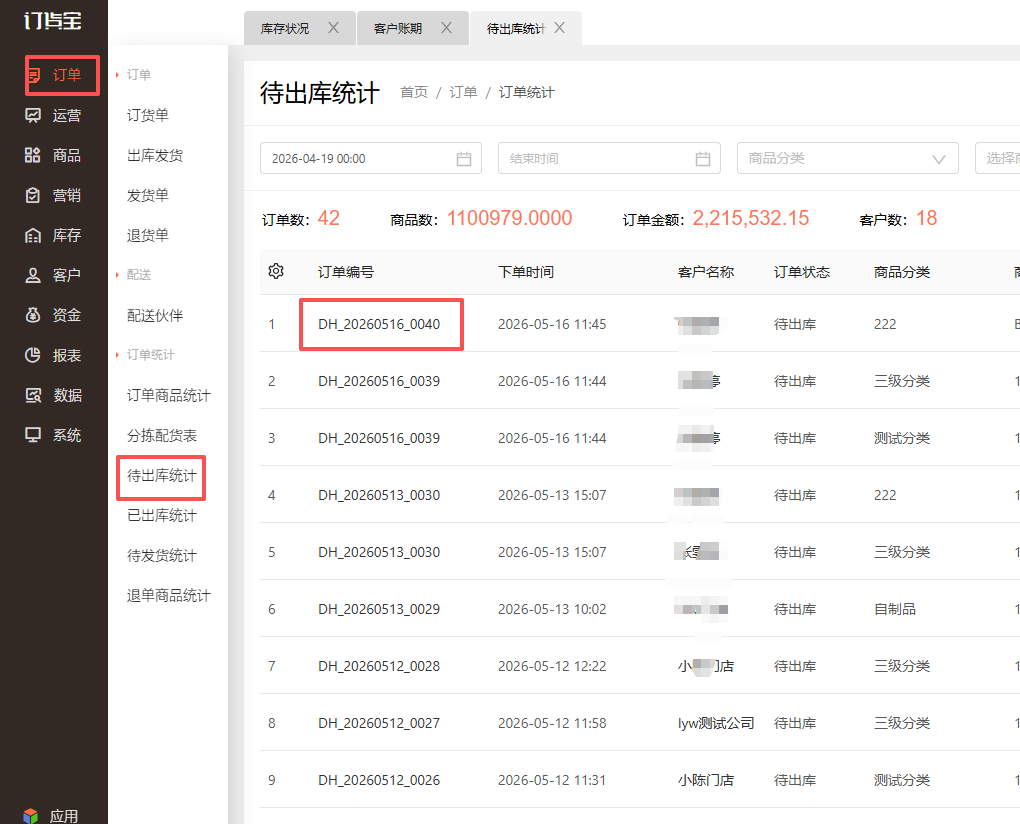Select 待出库统计 in the submenu
The image size is (1020, 824).
coord(161,476)
